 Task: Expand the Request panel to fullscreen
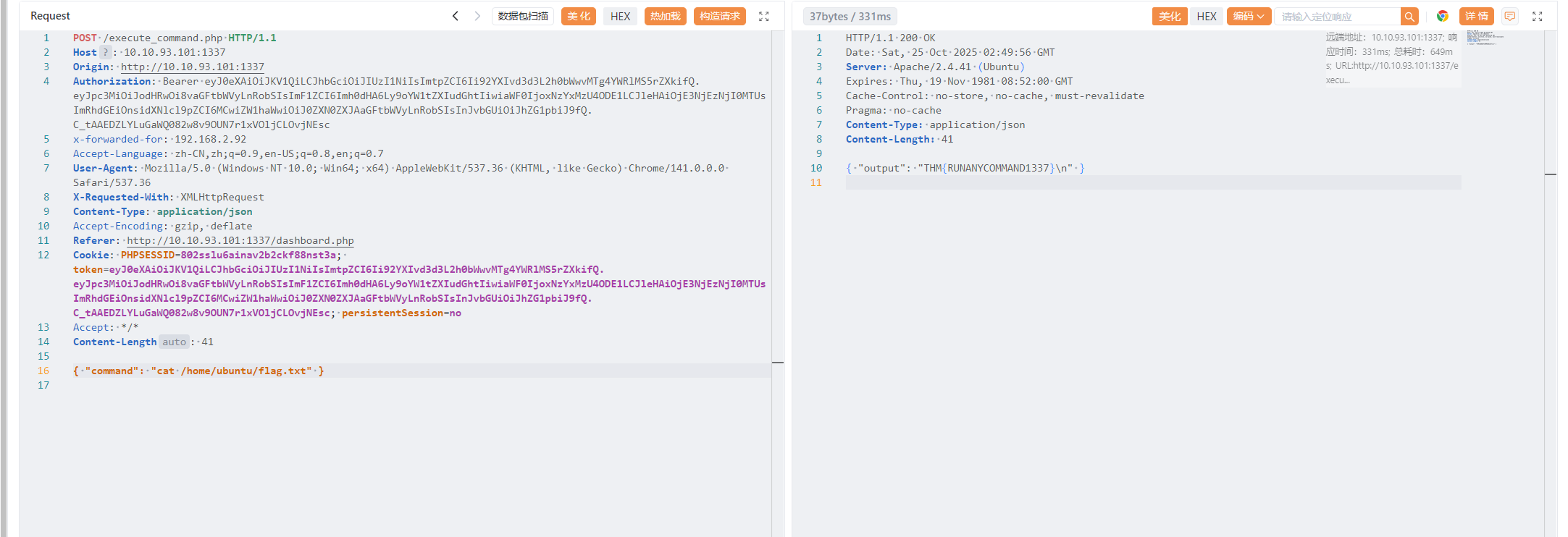click(763, 17)
